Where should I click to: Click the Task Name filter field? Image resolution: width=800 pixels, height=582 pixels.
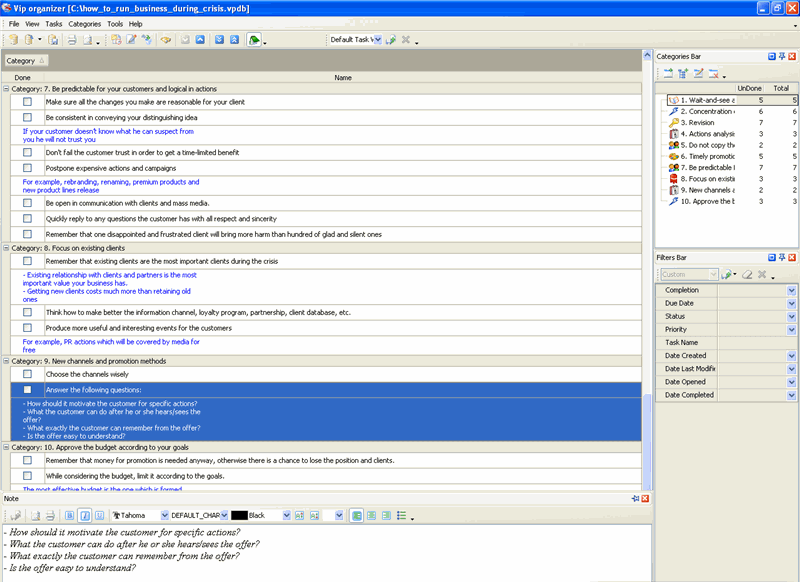click(x=757, y=343)
